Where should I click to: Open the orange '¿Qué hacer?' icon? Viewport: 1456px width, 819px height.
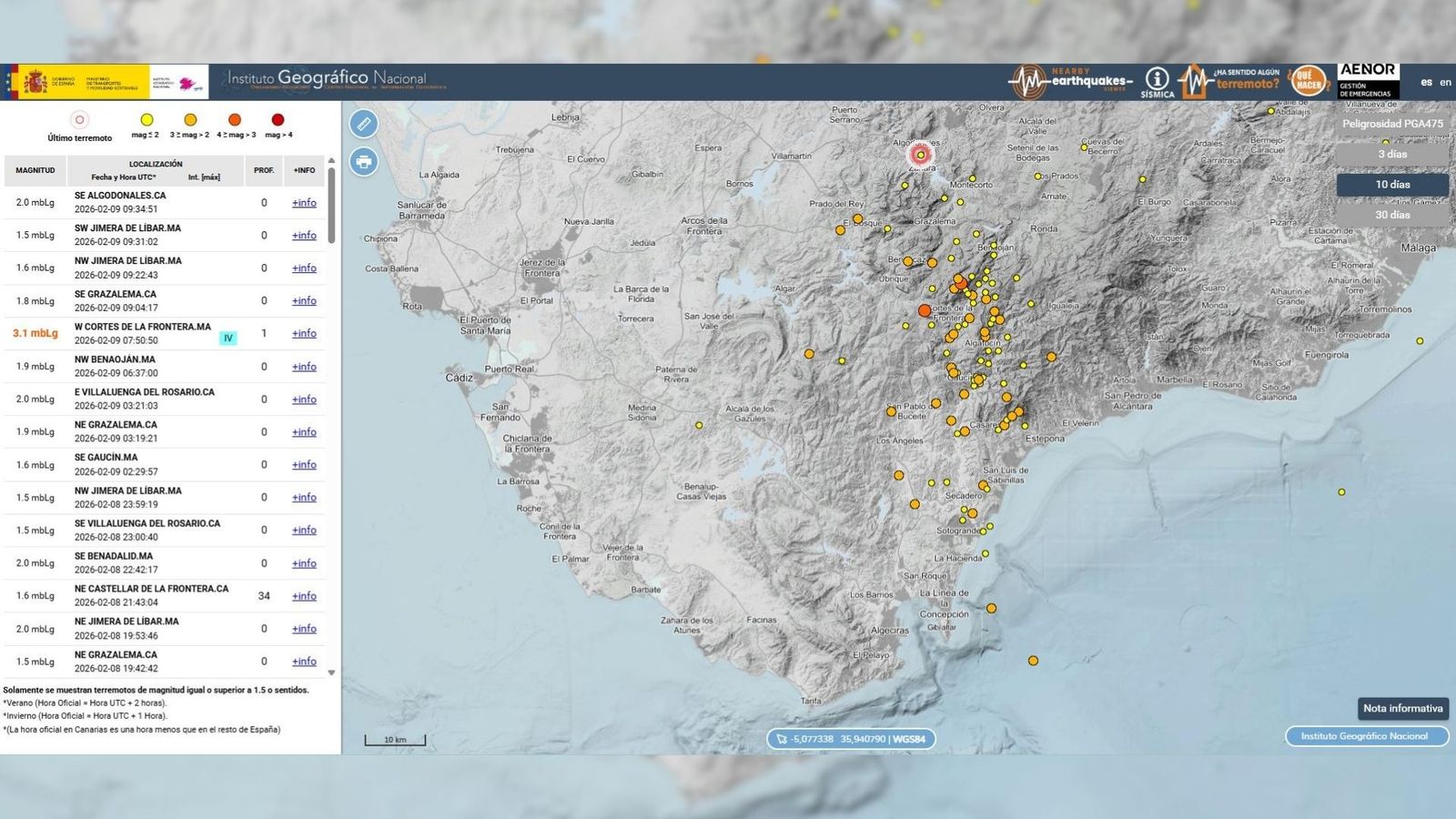[x=1308, y=81]
